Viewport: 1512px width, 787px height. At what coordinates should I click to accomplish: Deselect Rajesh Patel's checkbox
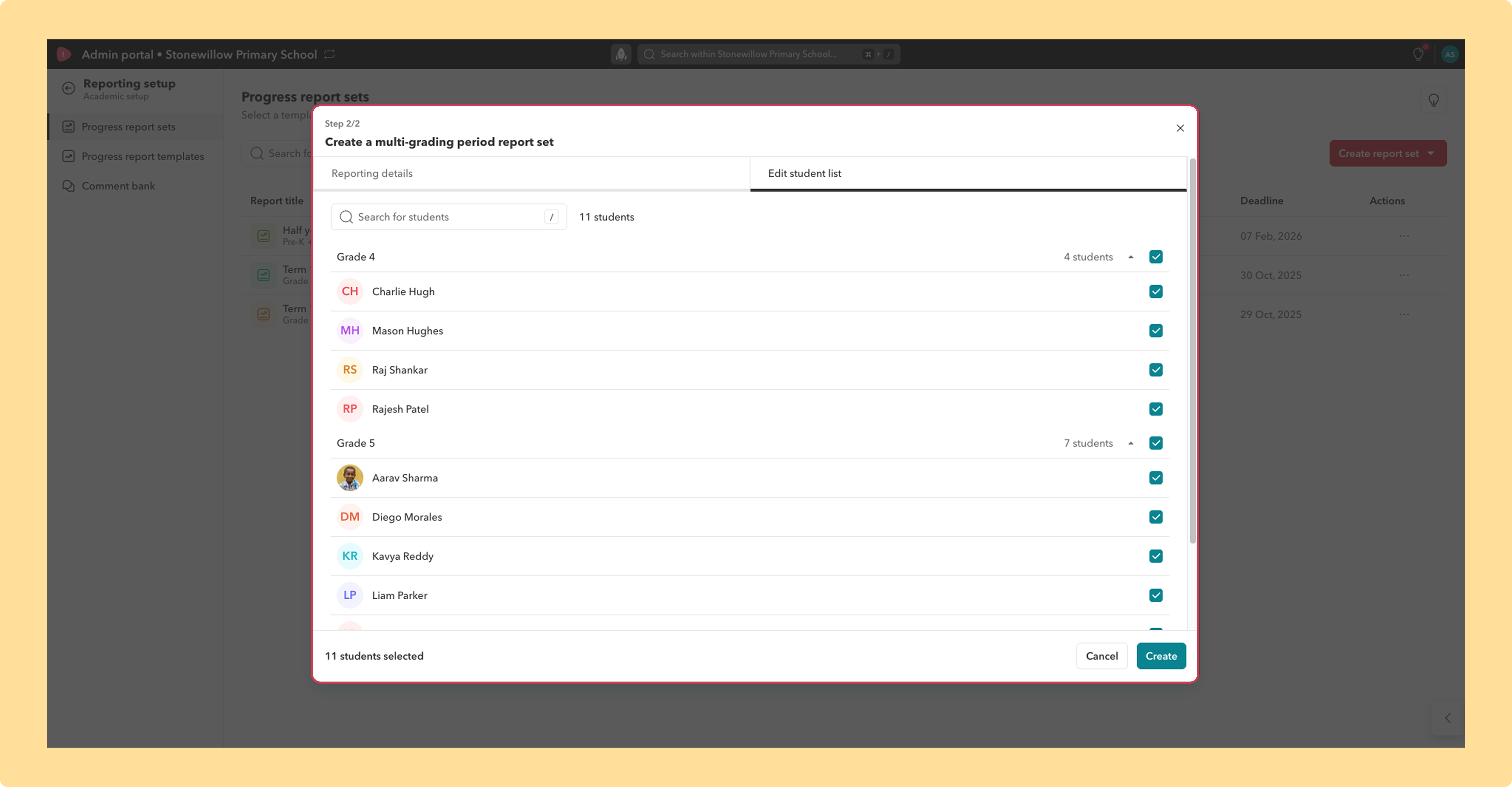[x=1156, y=409]
